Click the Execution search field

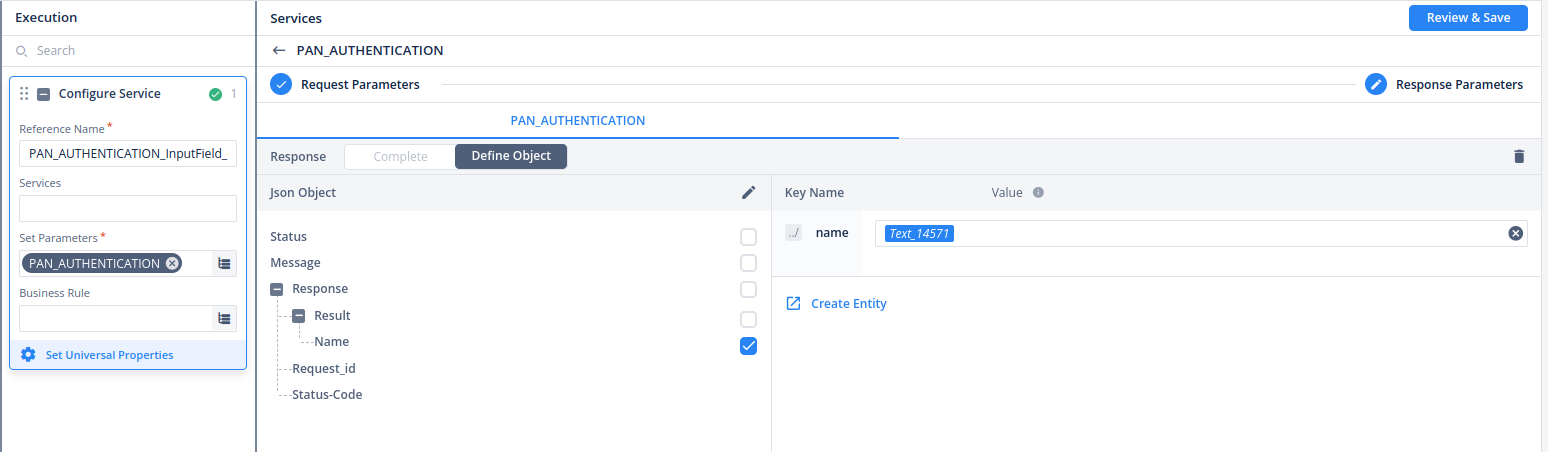130,50
